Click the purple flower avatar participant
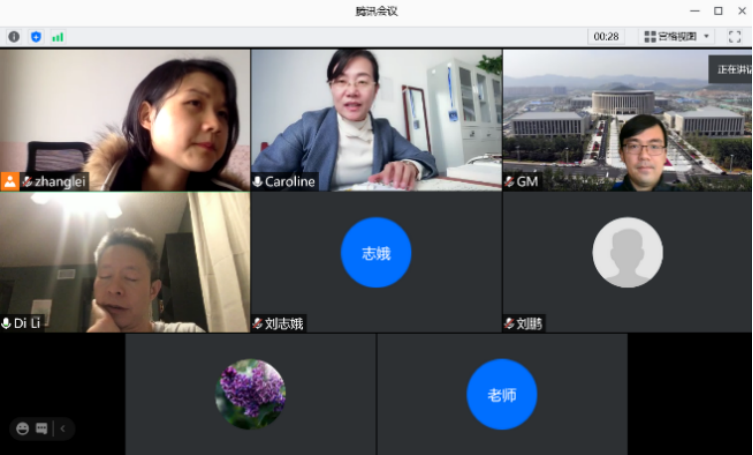The height and width of the screenshot is (455, 753). click(250, 394)
